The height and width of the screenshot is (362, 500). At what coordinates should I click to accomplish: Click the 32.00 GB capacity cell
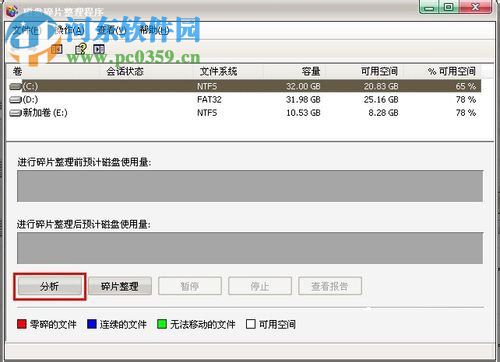click(x=303, y=87)
